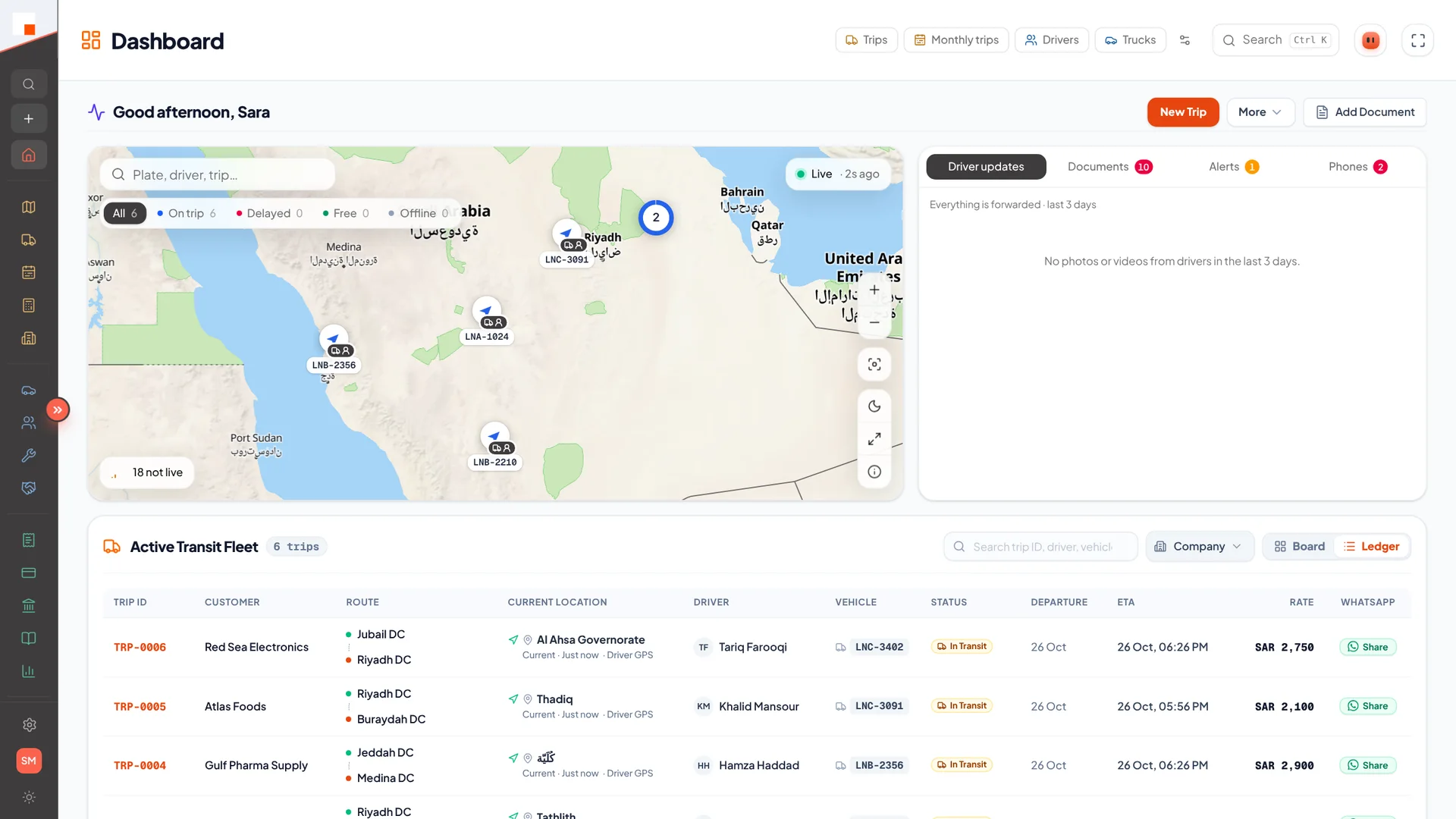This screenshot has height=819, width=1456.
Task: Share TRP-0006 via WhatsApp
Action: (1367, 647)
